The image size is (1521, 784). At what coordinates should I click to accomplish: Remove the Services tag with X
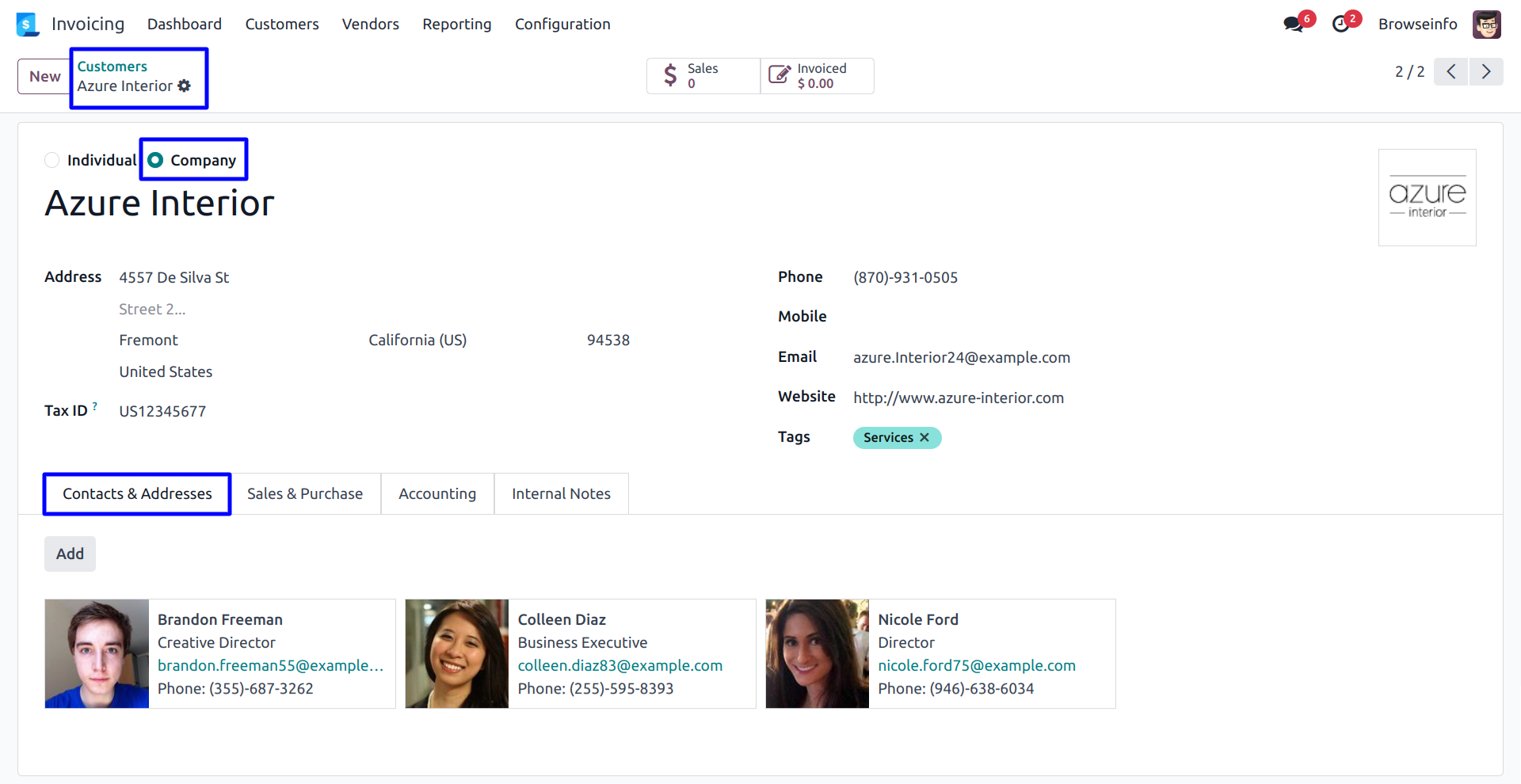point(924,438)
